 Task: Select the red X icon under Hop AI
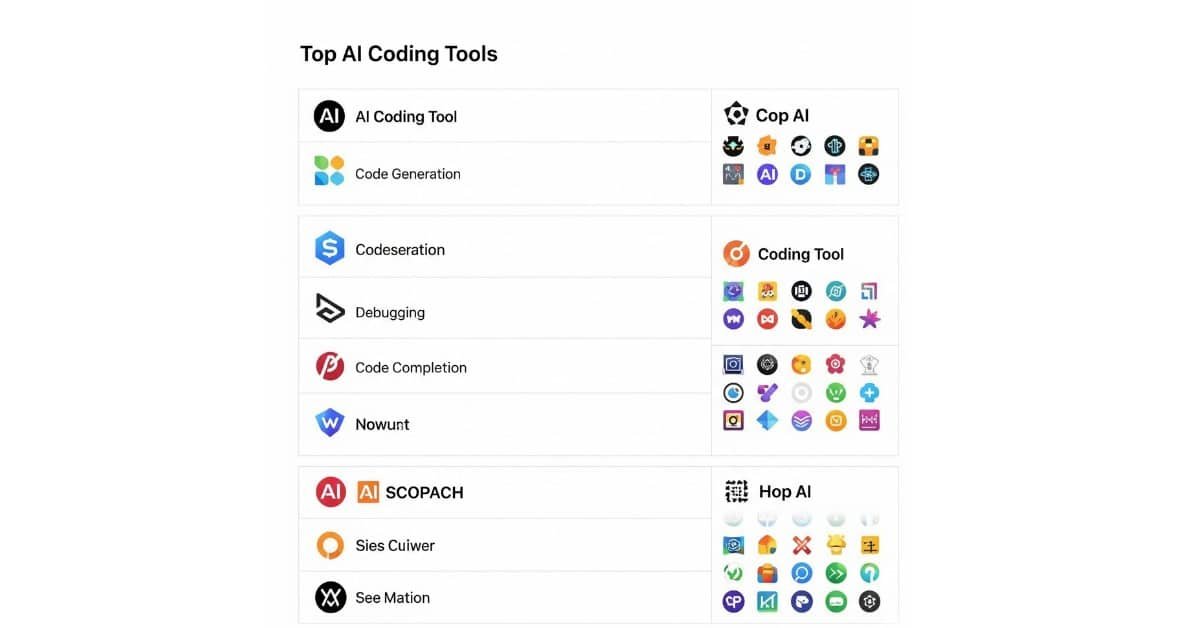click(x=801, y=545)
